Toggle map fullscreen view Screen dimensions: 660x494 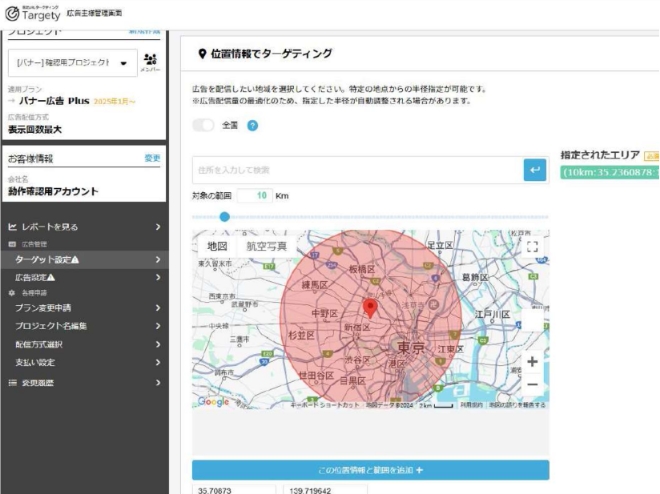[x=532, y=247]
